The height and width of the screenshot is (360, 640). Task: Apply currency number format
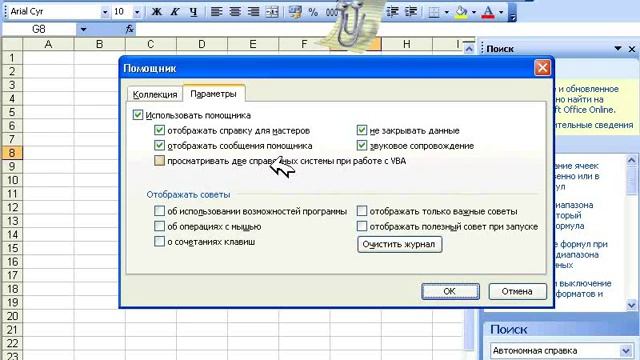coord(295,12)
